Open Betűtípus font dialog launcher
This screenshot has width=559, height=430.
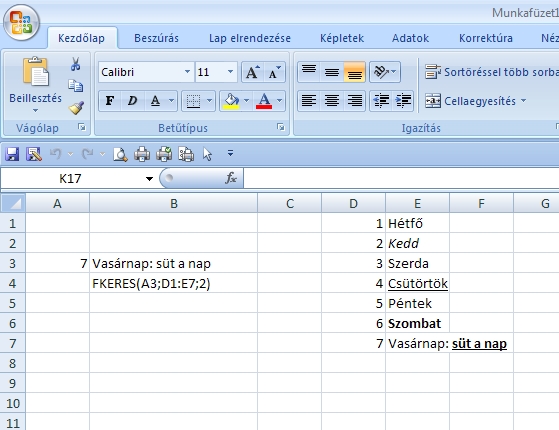281,127
